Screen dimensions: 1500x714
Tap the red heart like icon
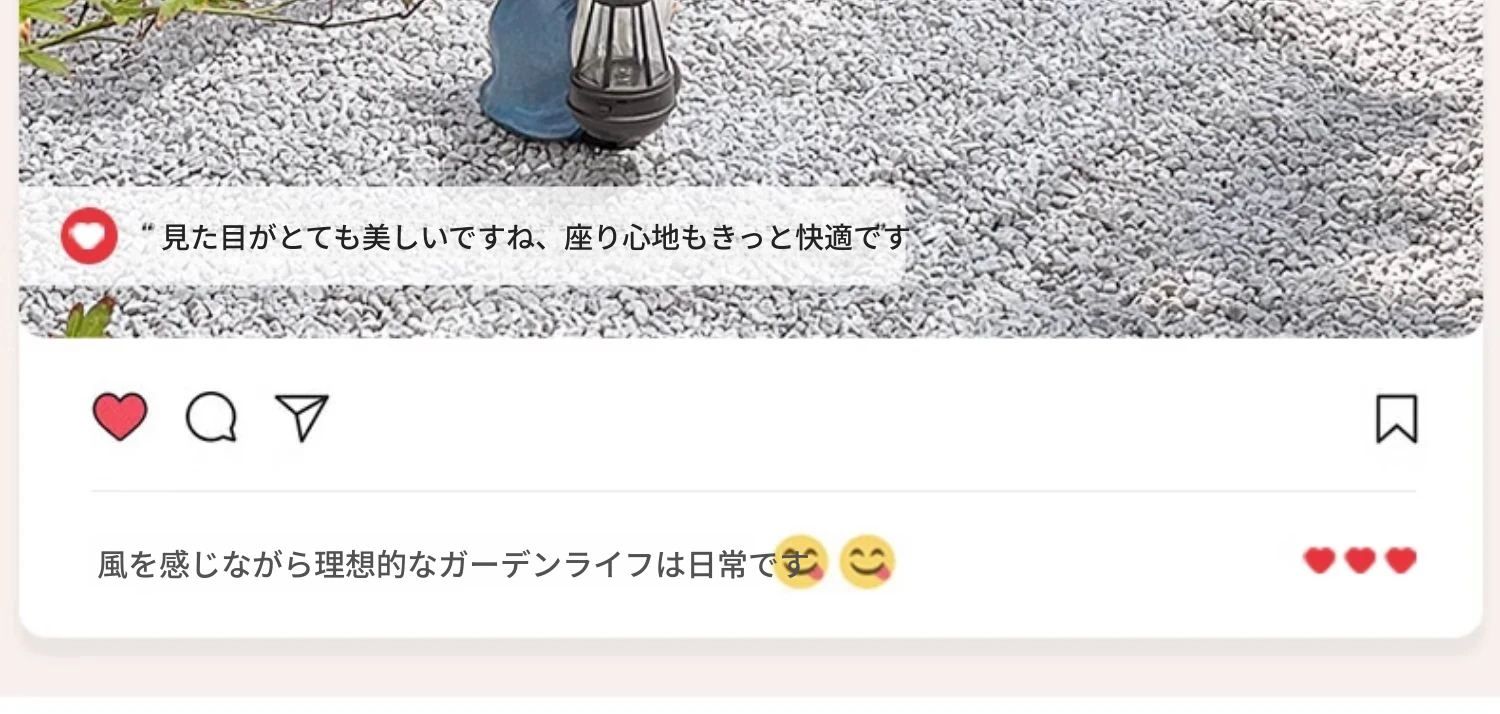(120, 417)
